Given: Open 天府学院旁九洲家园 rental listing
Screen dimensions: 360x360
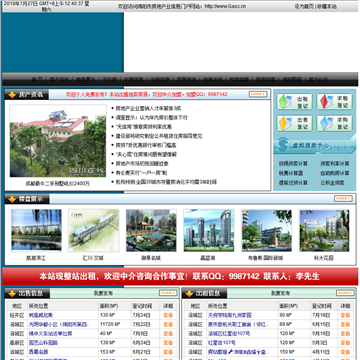Looking at the screenshot, I should point(230,315).
